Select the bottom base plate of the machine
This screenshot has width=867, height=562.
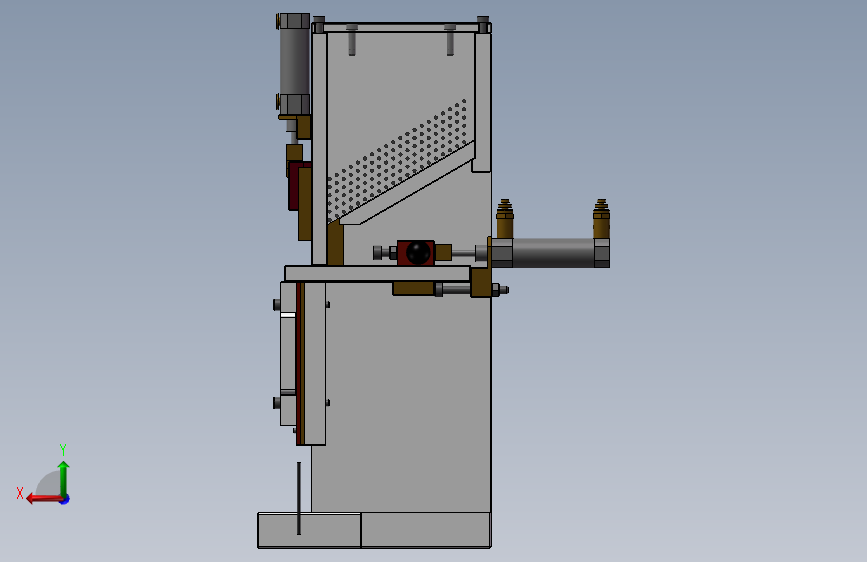374,530
